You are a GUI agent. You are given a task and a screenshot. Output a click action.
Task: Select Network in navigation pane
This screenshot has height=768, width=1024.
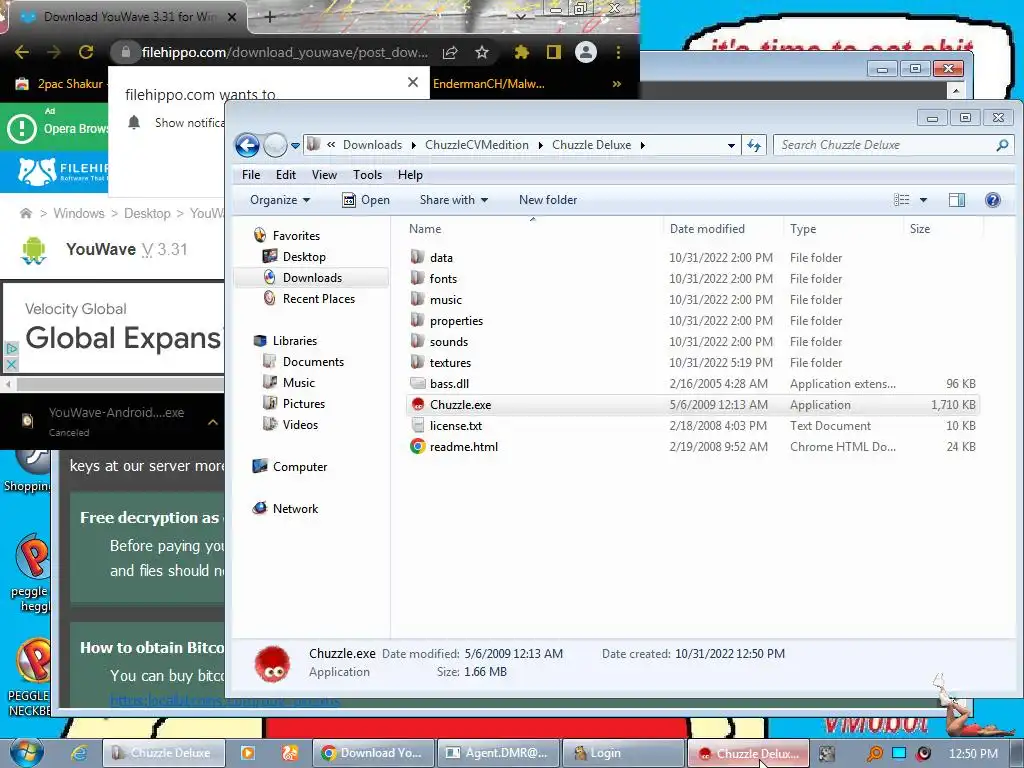pos(295,509)
